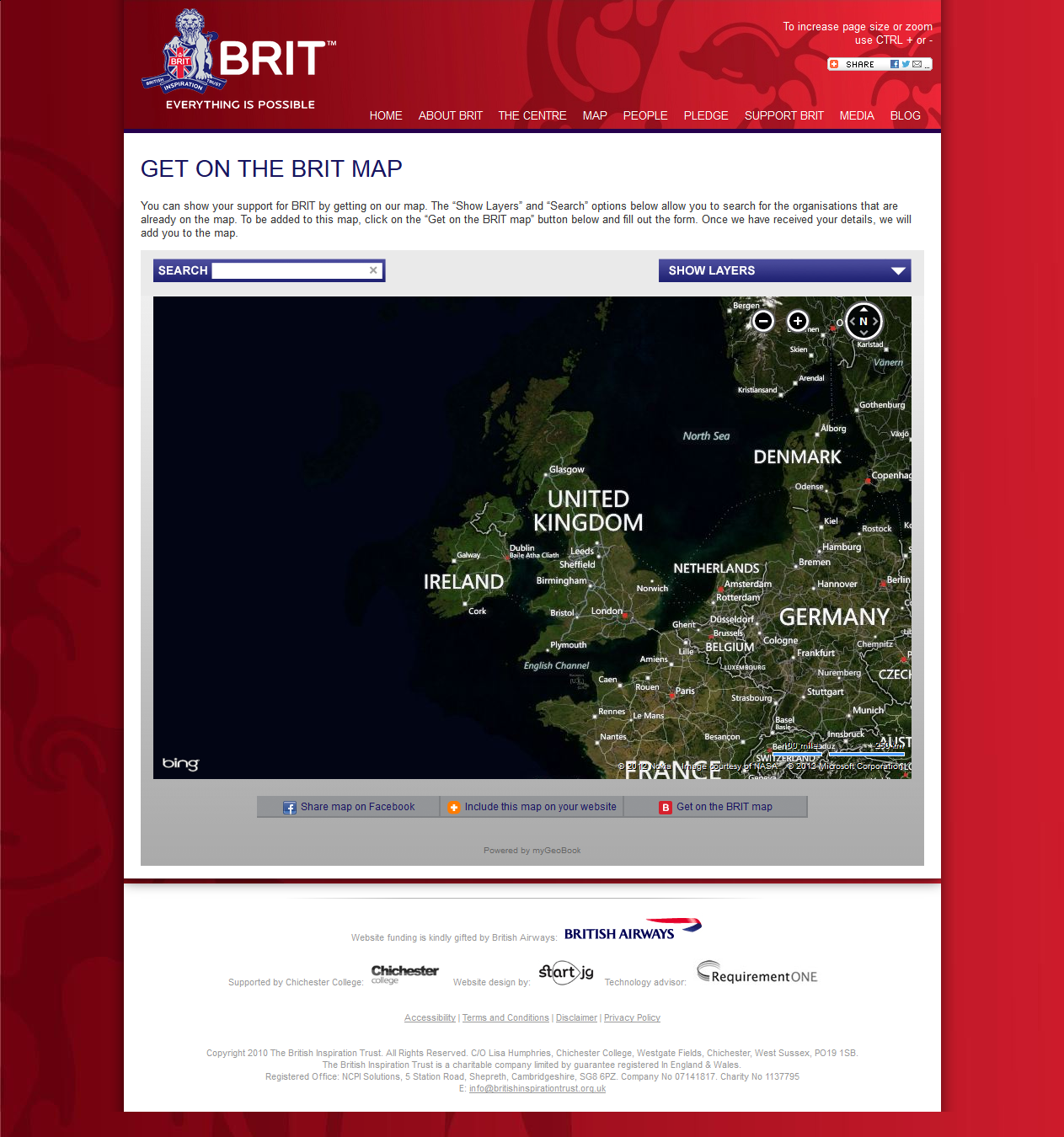Open the SUPPORT BRIT menu item
This screenshot has height=1137, width=1064.
tap(784, 115)
